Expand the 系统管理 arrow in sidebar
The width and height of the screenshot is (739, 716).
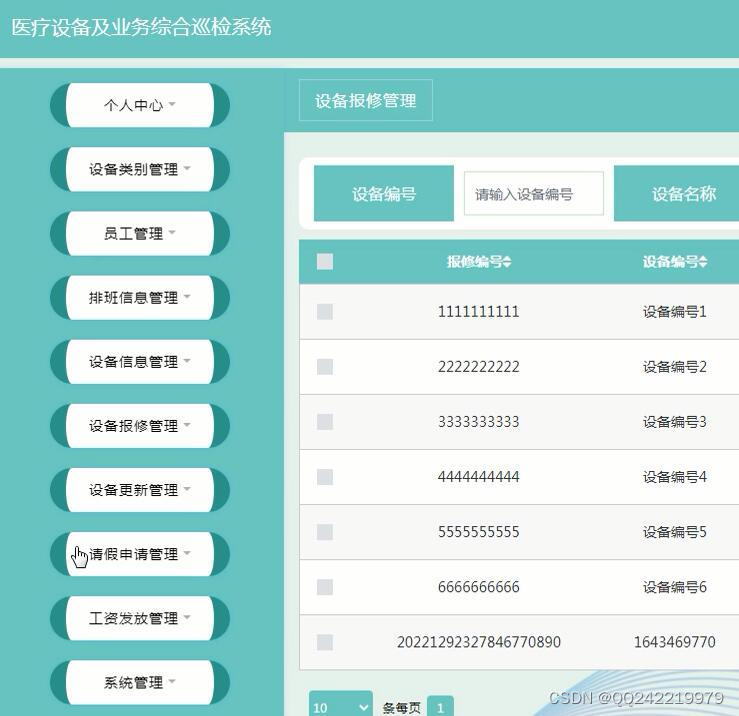click(x=172, y=681)
